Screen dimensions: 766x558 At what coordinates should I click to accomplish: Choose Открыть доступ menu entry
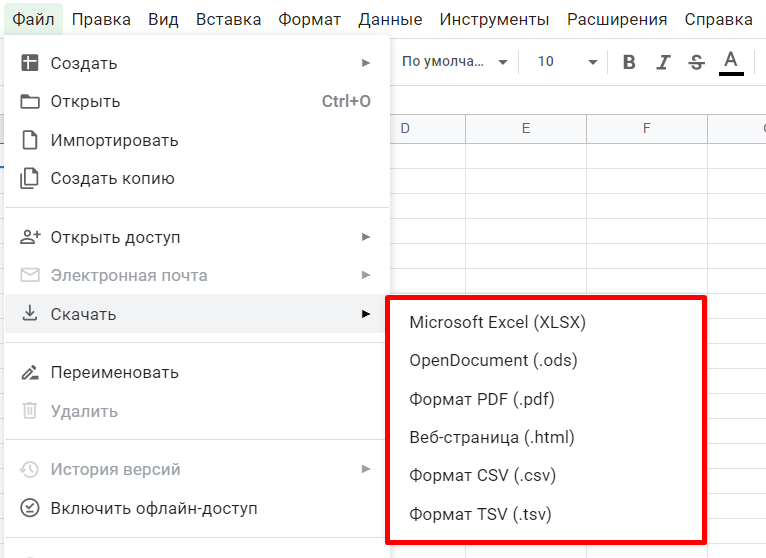[197, 237]
